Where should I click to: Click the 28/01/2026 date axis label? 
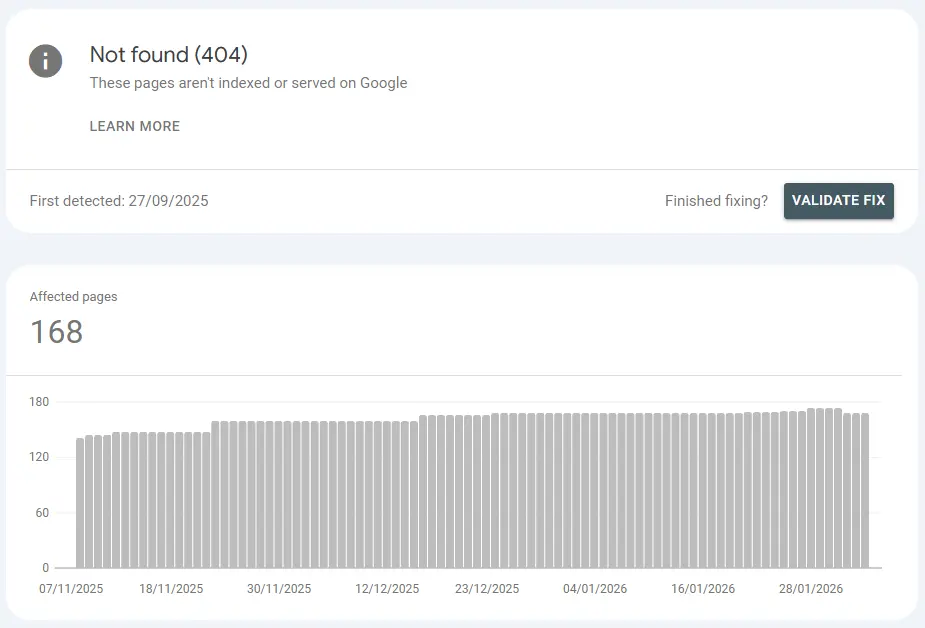(811, 589)
